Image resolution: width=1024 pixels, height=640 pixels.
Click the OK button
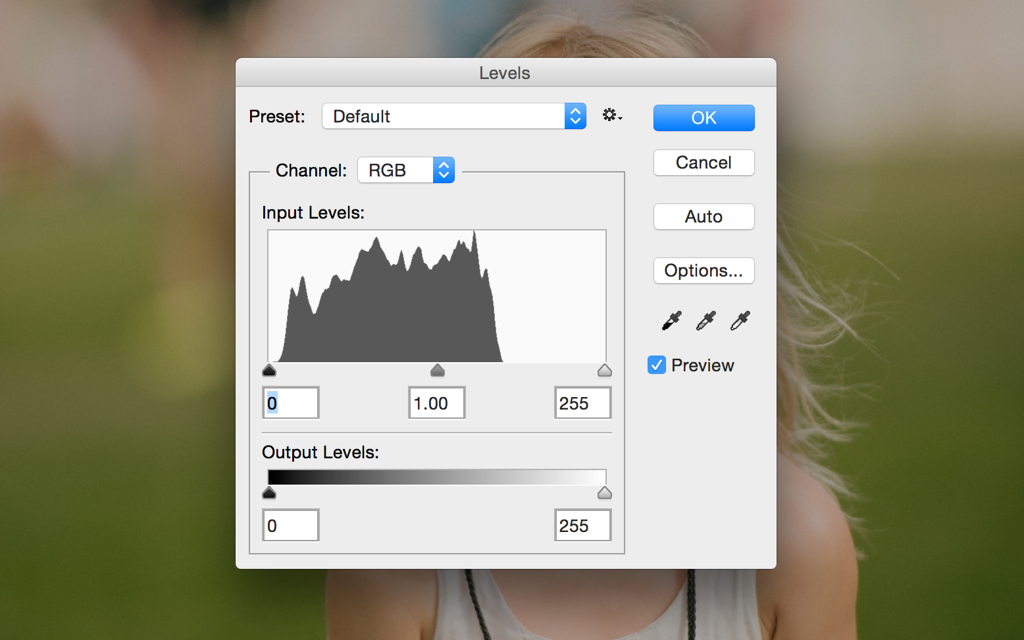click(x=704, y=118)
